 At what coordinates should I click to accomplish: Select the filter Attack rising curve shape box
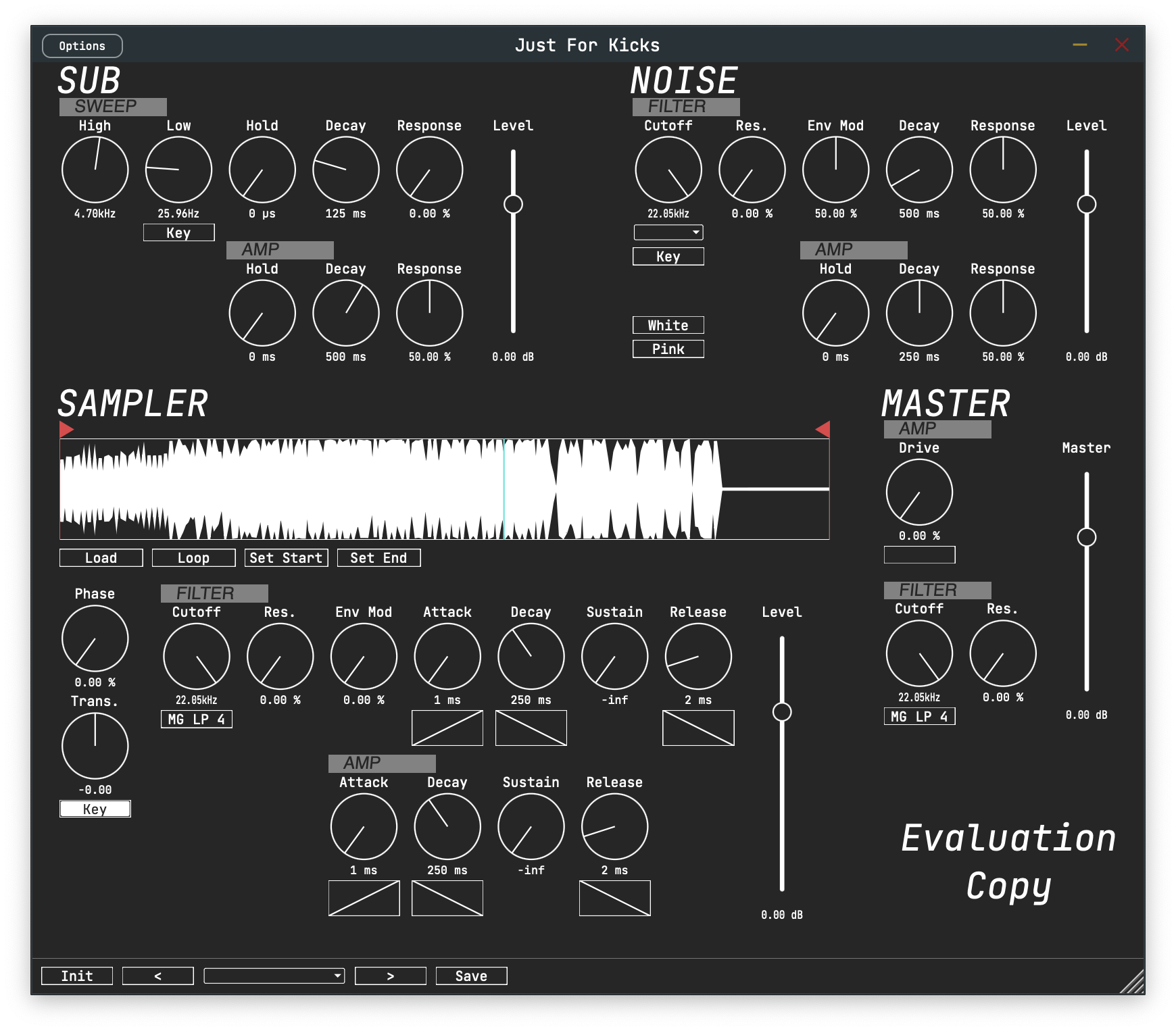(447, 728)
